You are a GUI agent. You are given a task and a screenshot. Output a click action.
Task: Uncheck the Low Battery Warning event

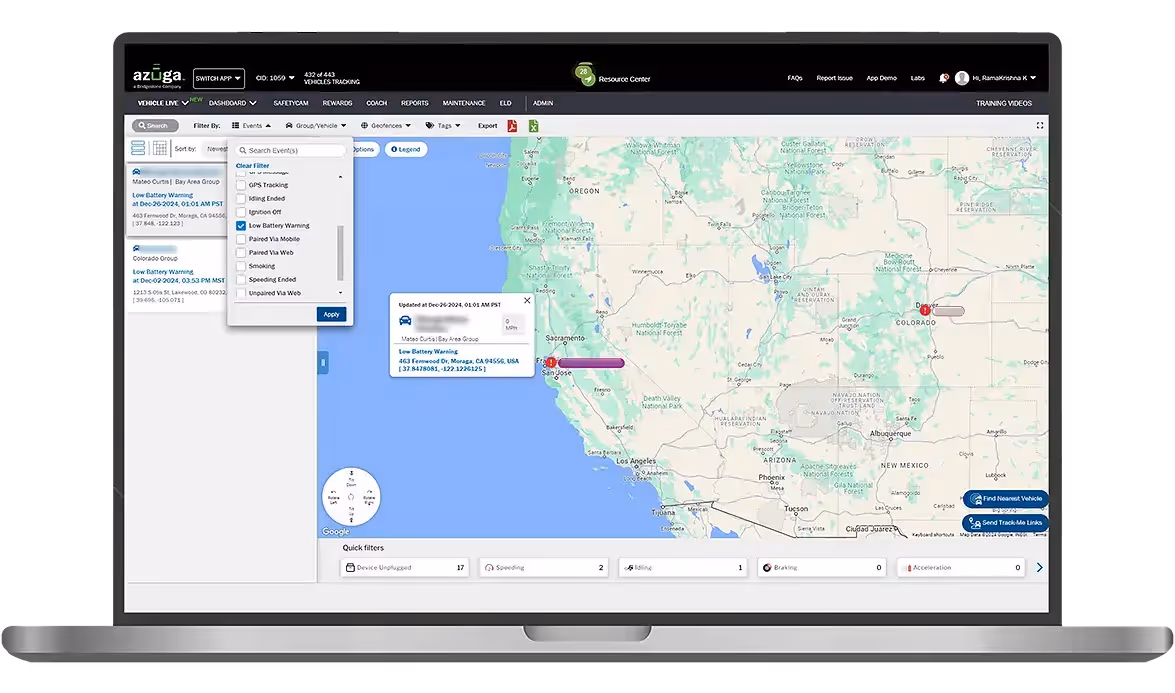click(241, 226)
